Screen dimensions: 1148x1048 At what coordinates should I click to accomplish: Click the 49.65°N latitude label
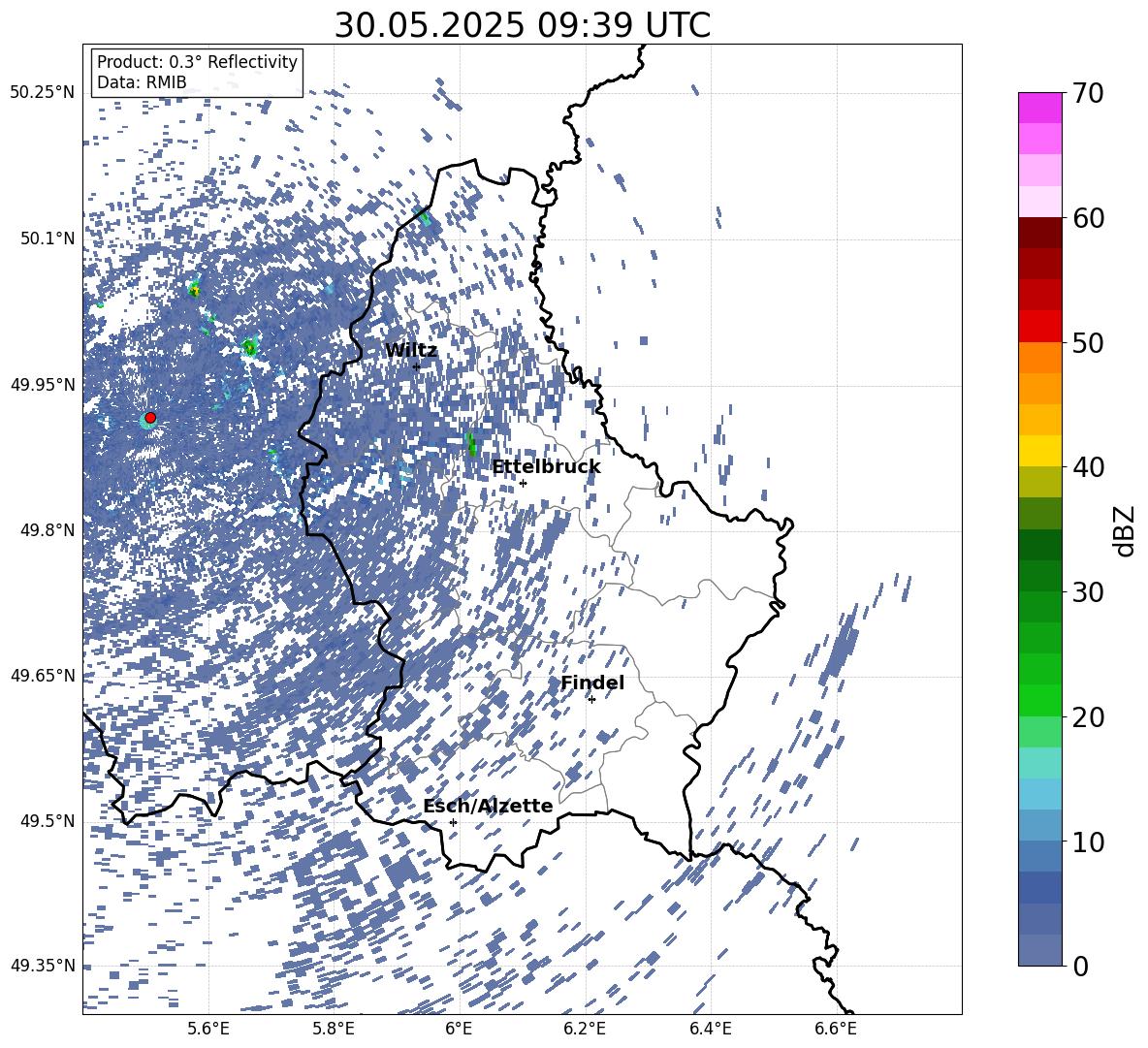[43, 676]
